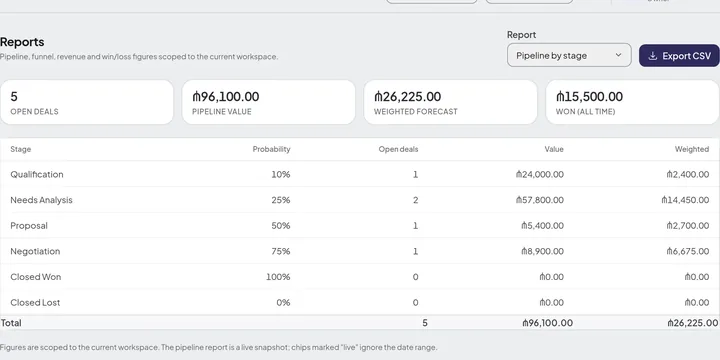Click the Open deals column header

pos(398,149)
